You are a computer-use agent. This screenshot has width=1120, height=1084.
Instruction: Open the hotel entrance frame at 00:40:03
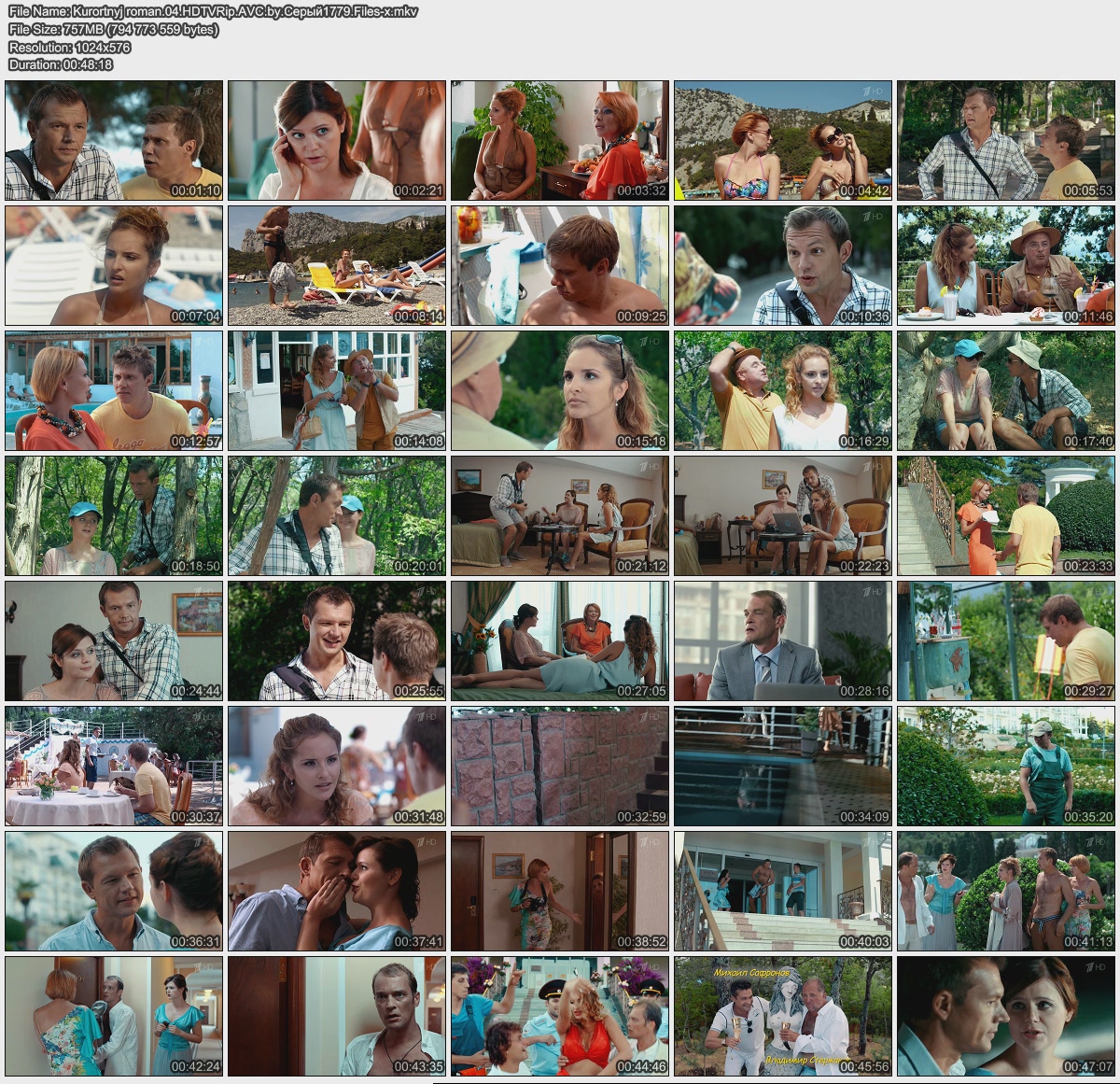[783, 891]
